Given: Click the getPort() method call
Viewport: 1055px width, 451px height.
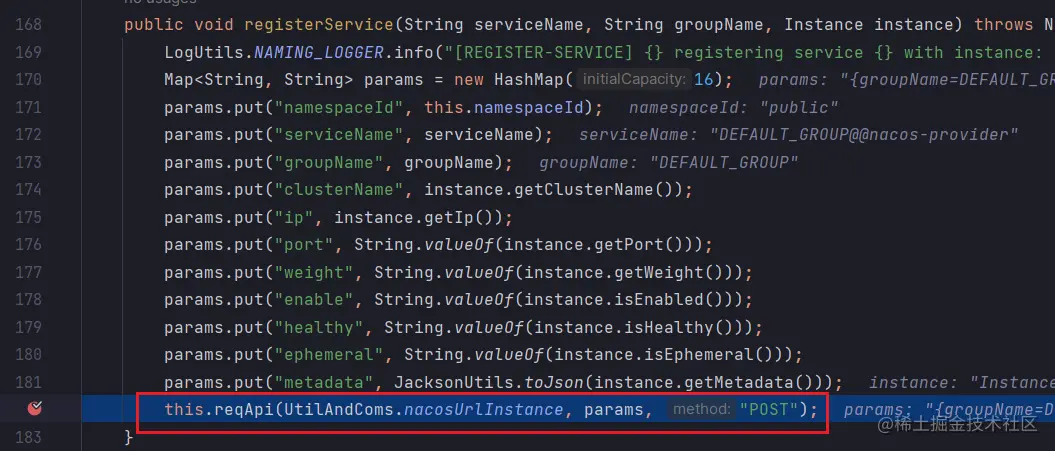Looking at the screenshot, I should point(639,245).
